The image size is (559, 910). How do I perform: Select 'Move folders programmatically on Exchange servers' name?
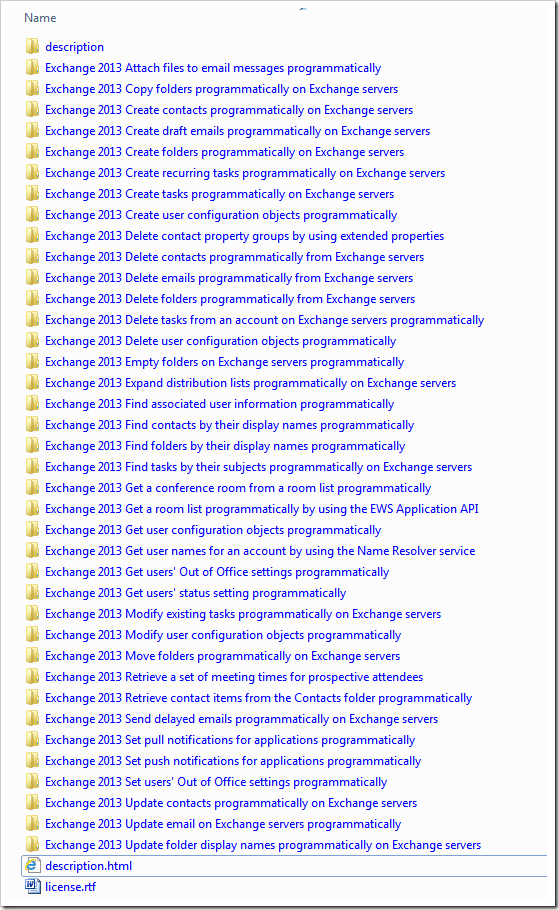(x=222, y=656)
